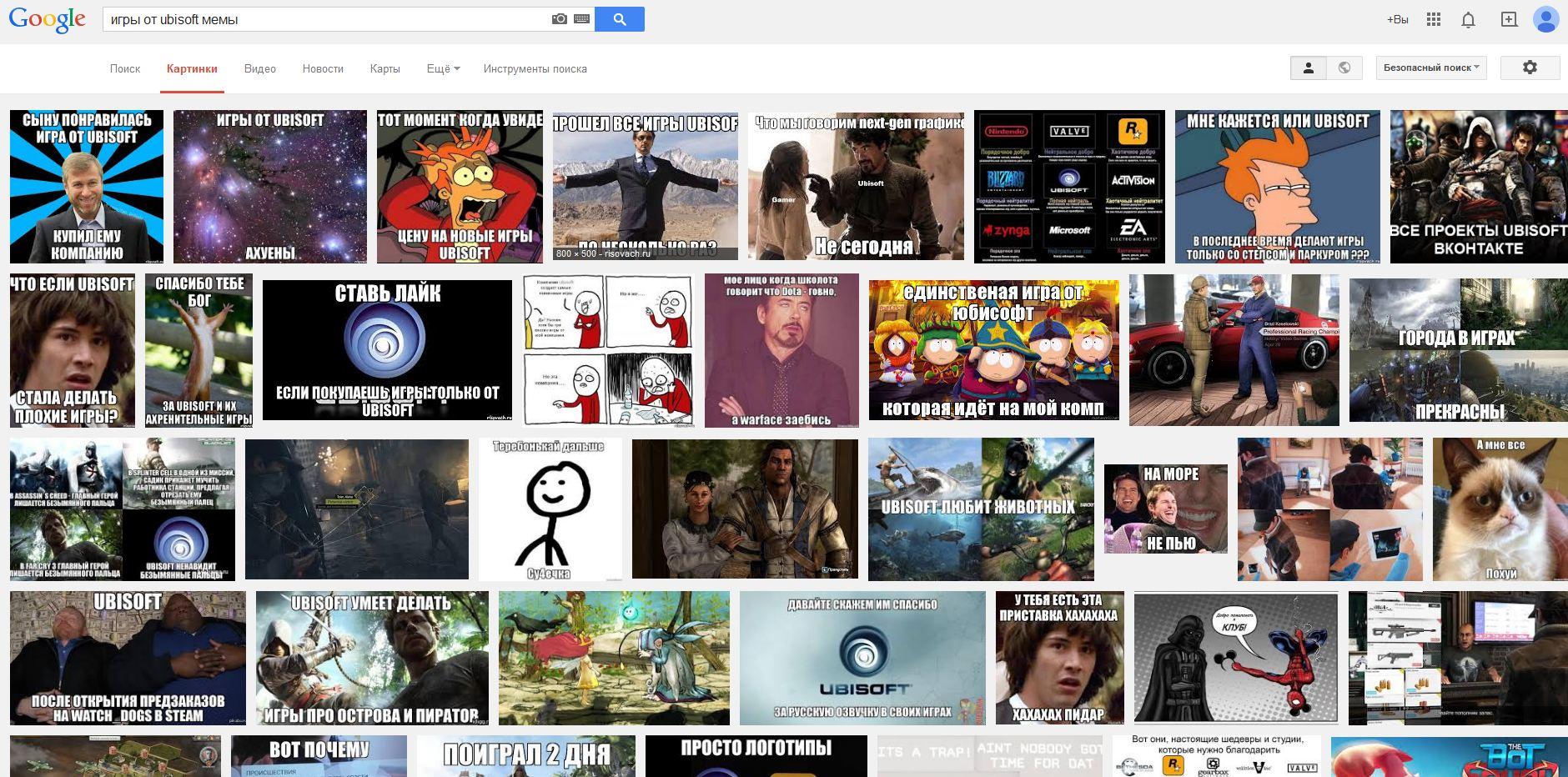Open the Карты tab
The image size is (1568, 777).
tap(385, 68)
